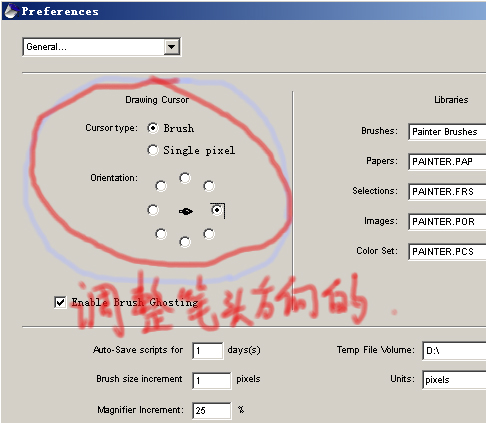Click the Auto-Save scripts days field
The height and width of the screenshot is (423, 486).
(x=207, y=351)
